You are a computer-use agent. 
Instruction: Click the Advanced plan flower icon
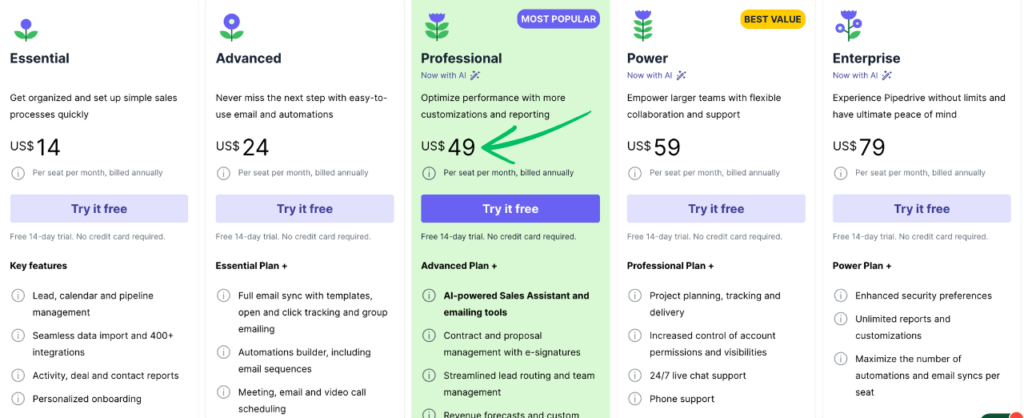click(232, 27)
